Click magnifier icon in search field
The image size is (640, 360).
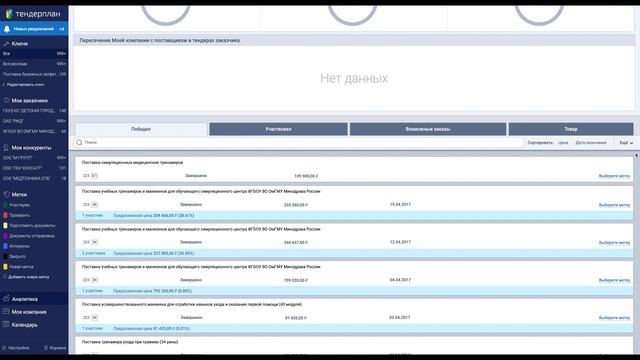coord(79,142)
